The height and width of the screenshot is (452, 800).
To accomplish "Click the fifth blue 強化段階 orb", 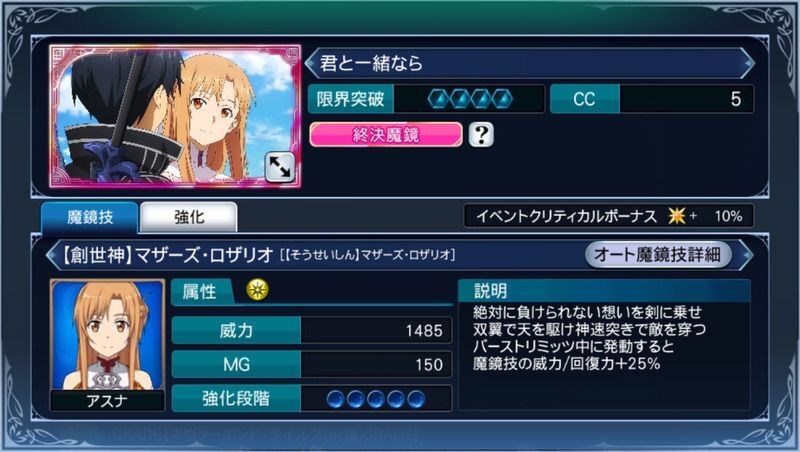I will point(416,399).
